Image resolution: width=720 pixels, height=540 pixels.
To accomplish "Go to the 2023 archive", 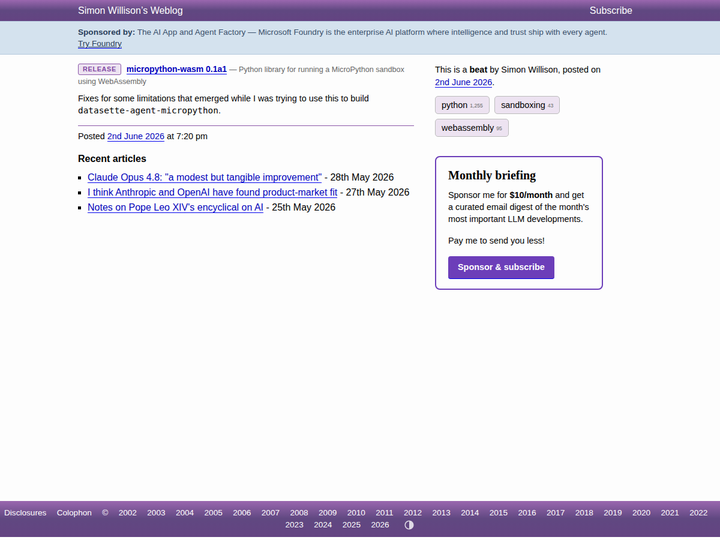I will point(294,525).
